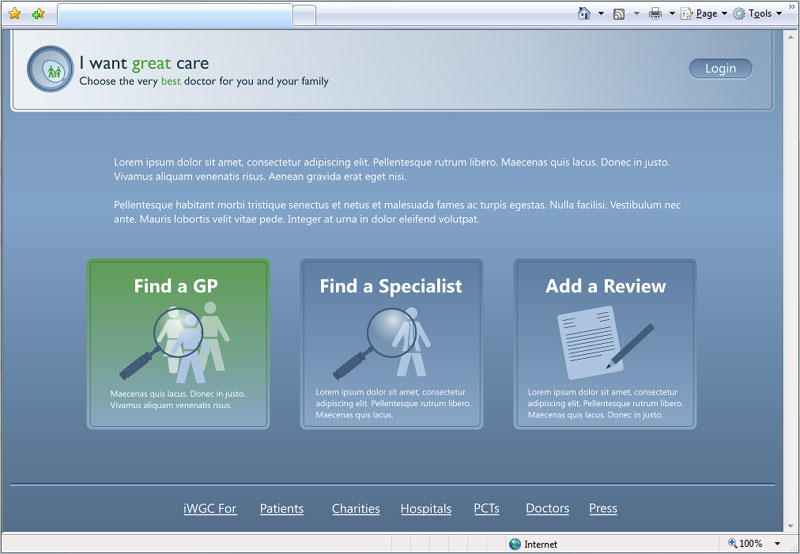Open the Page menu
This screenshot has width=800, height=554.
(705, 14)
